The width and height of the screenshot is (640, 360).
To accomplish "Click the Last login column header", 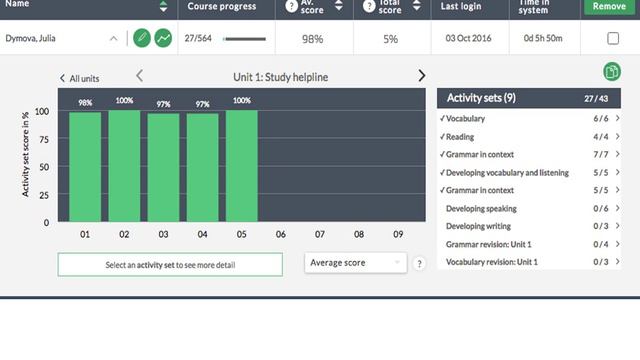I will click(x=461, y=7).
